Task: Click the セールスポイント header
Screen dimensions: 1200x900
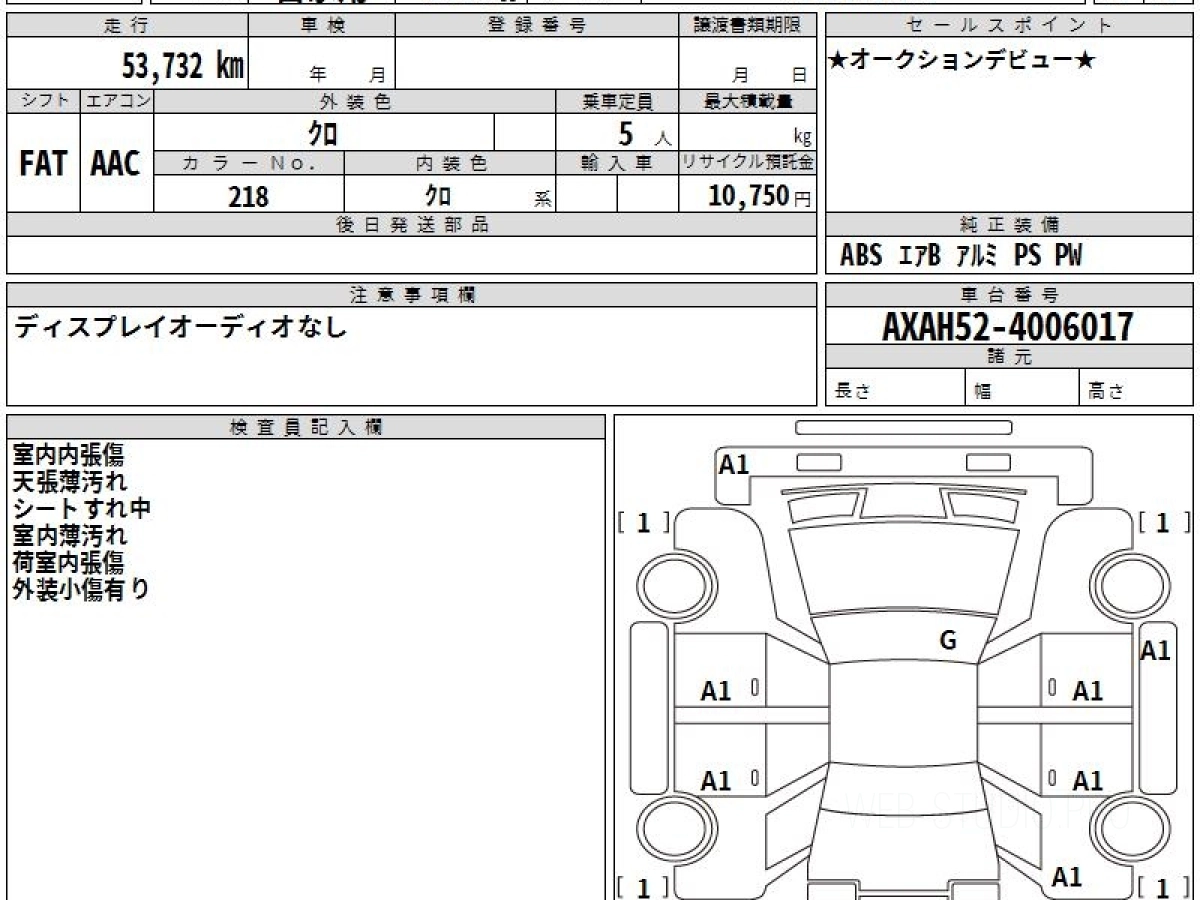Action: point(1009,26)
